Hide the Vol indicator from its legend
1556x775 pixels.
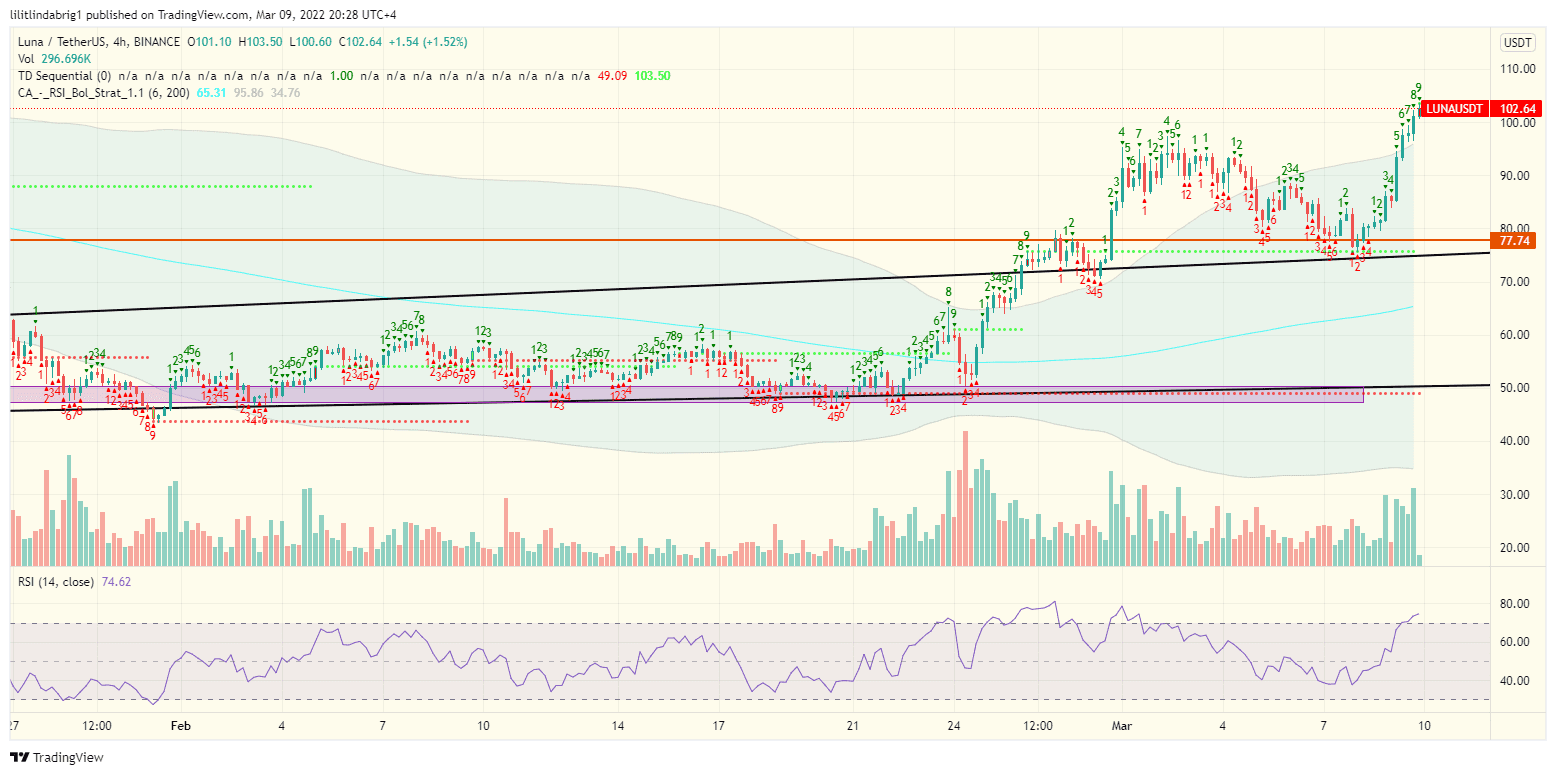25,59
